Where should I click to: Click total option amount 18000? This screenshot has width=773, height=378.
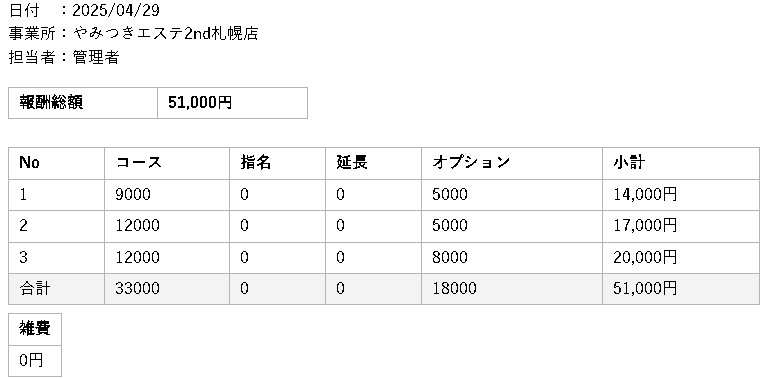[455, 288]
